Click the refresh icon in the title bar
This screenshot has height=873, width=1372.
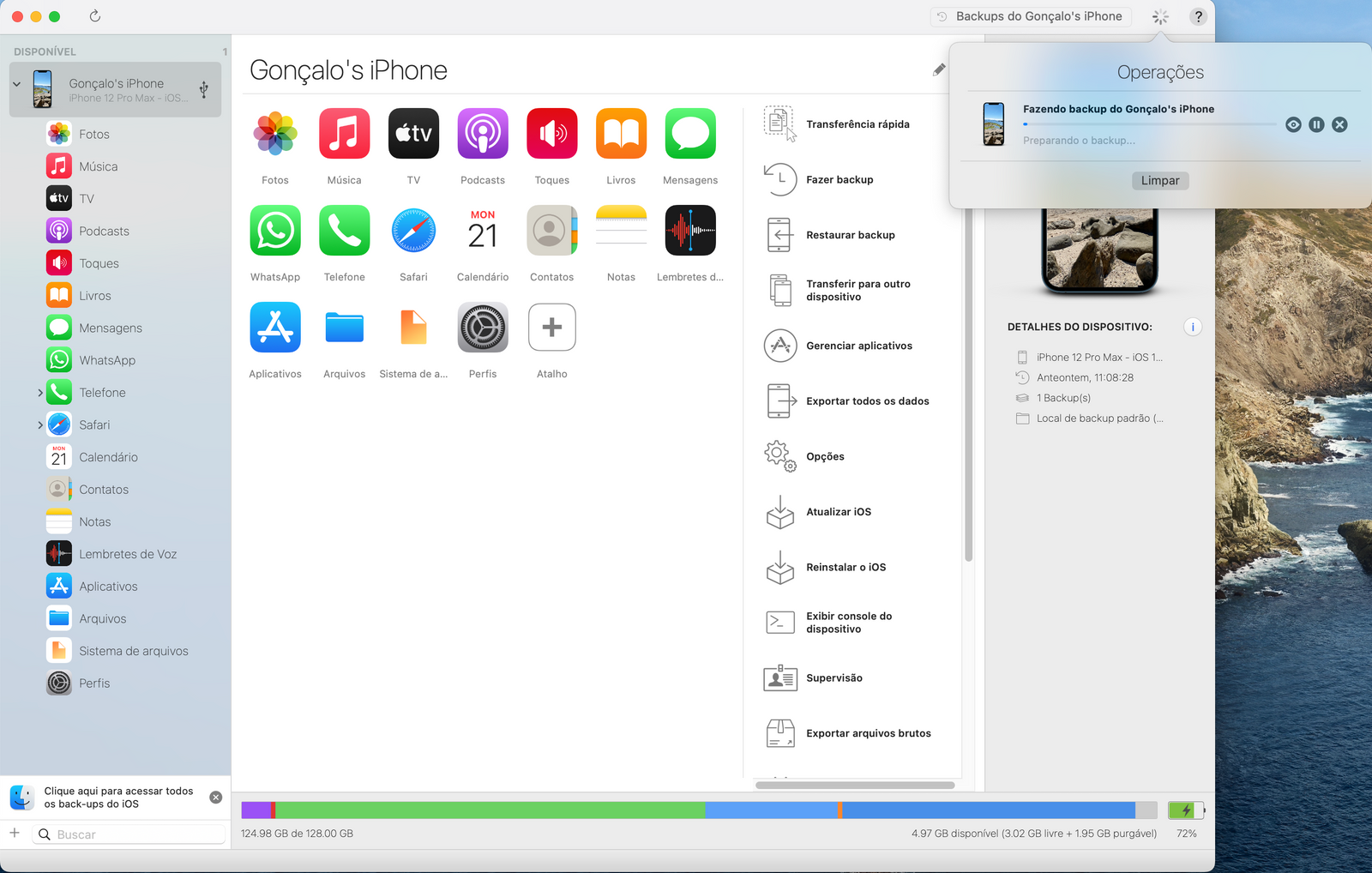click(x=95, y=16)
